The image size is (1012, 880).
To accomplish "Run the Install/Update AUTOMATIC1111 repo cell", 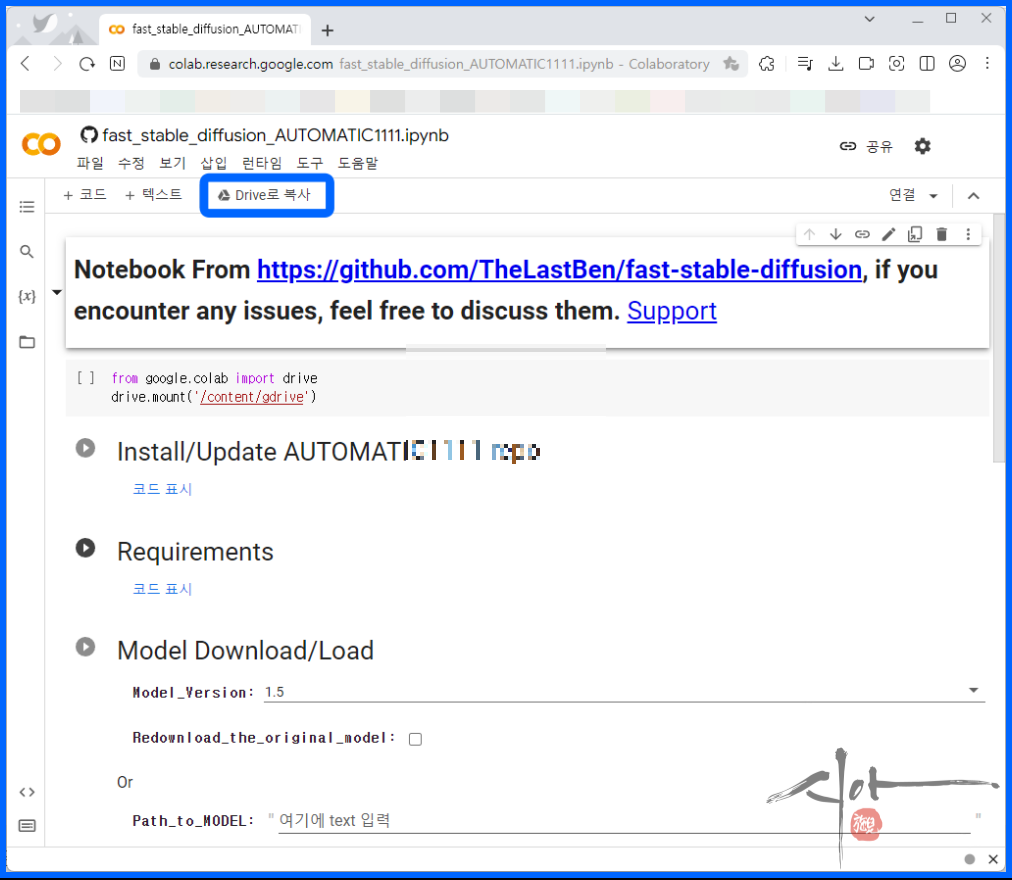I will (85, 448).
